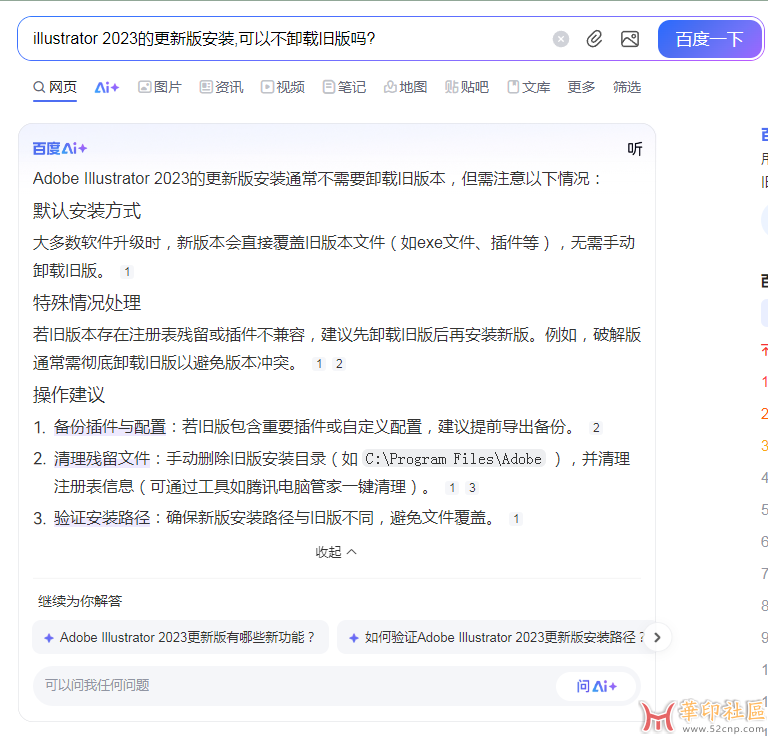Click the 百度Ai+ logo
The image size is (768, 736).
(x=60, y=148)
